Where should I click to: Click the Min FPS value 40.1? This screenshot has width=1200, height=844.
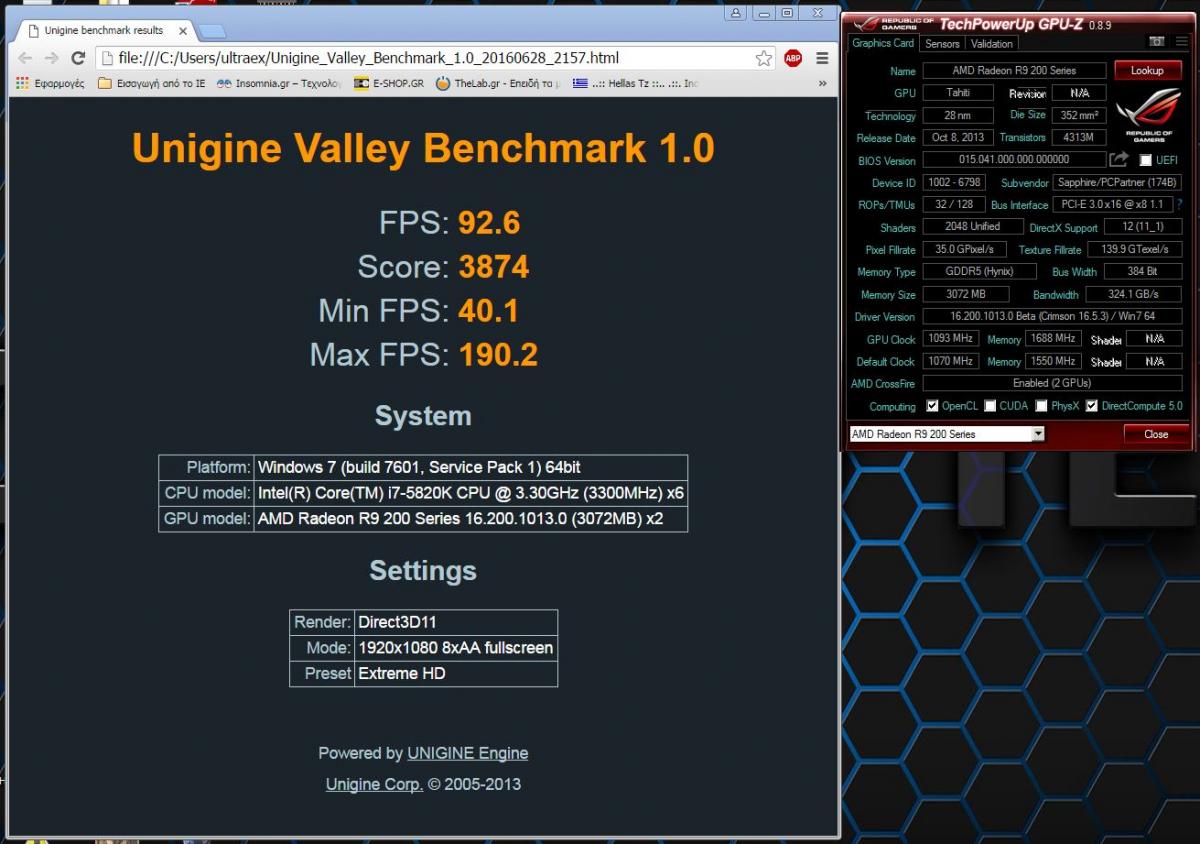[x=488, y=310]
